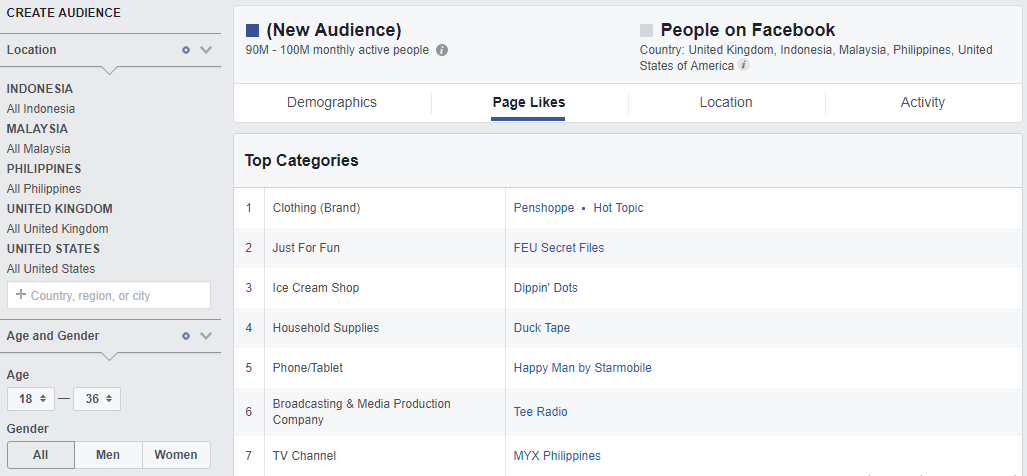Open the minimum age 18 dropdown

pyautogui.click(x=30, y=399)
